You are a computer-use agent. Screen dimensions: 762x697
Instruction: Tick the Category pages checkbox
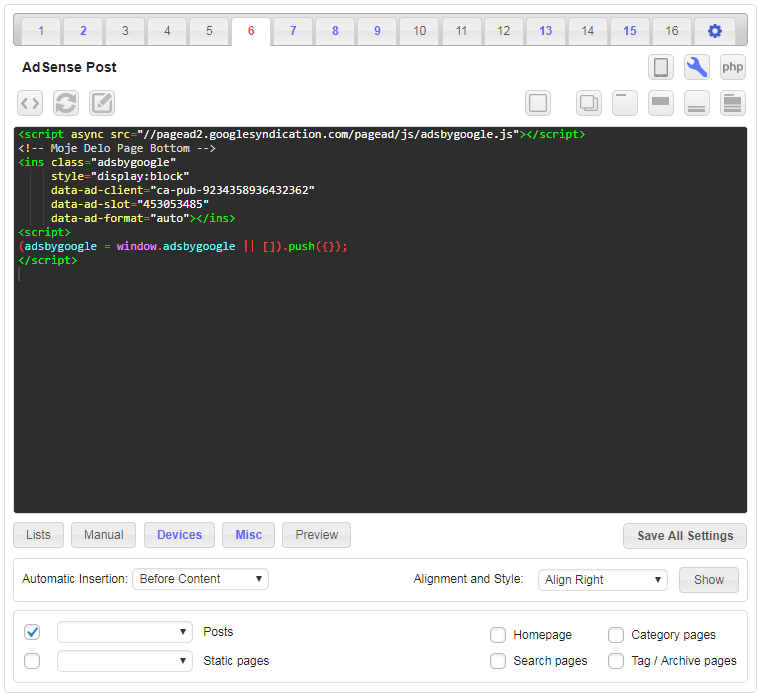coord(616,635)
